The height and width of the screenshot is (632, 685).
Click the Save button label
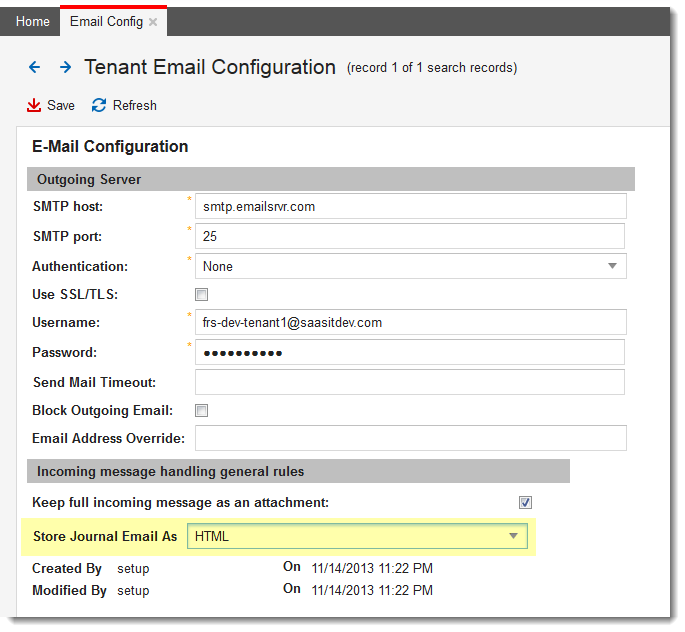point(61,106)
